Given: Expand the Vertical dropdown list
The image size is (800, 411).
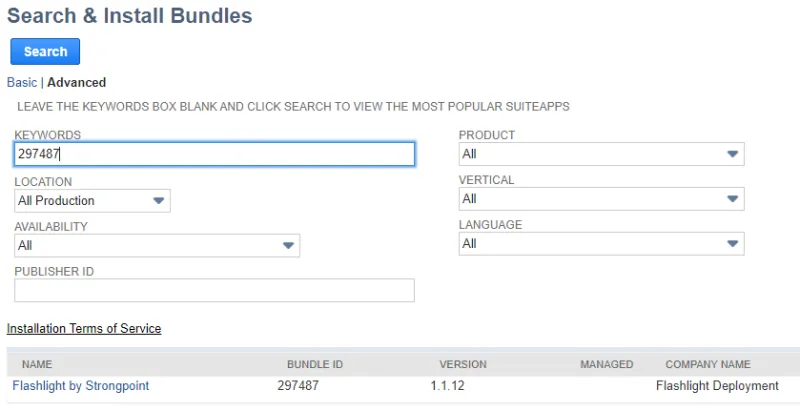Looking at the screenshot, I should coord(602,199).
